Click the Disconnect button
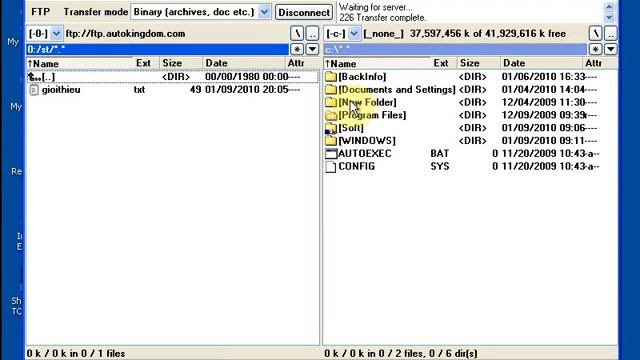The width and height of the screenshot is (640, 360). 304,12
